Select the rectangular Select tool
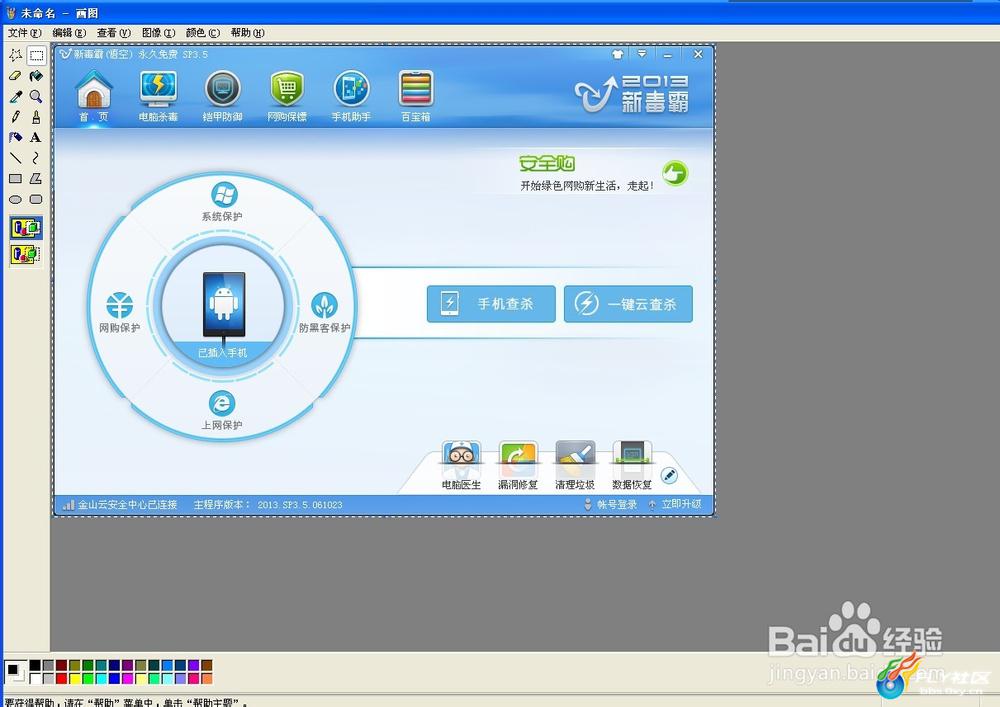This screenshot has width=1000, height=707. tap(36, 55)
